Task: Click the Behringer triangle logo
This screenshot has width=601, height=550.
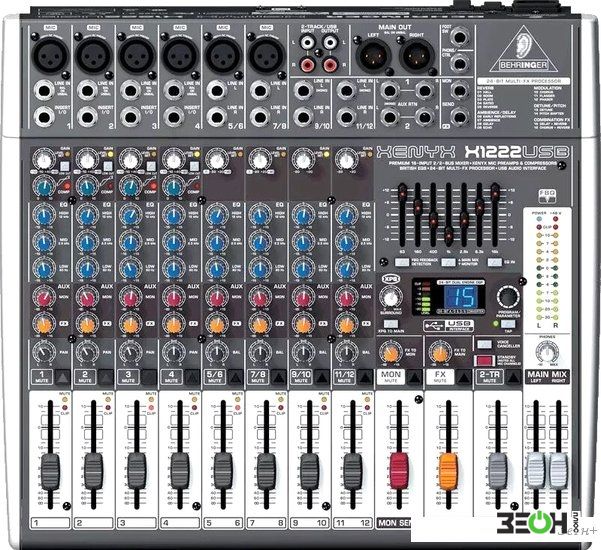Action: (524, 49)
